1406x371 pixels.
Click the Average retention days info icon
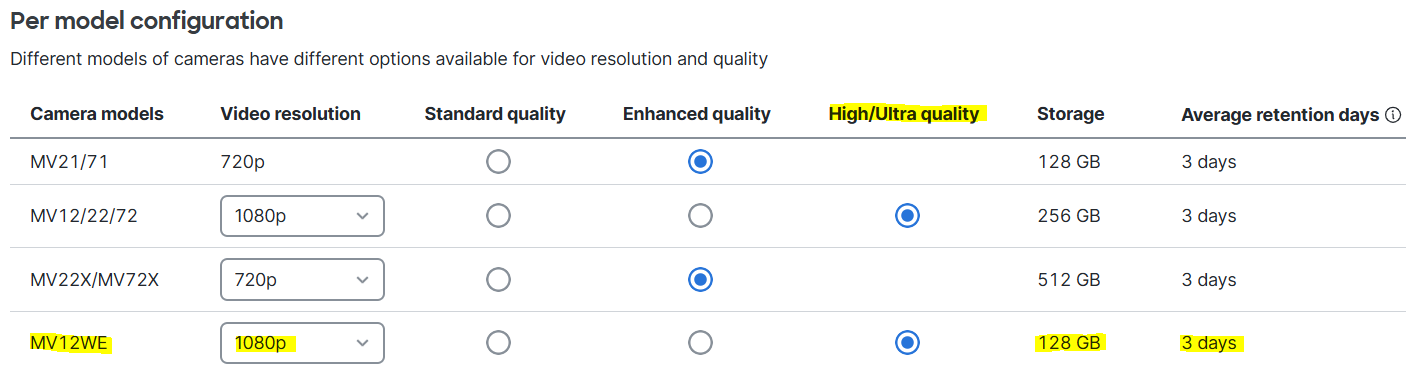(x=1393, y=115)
